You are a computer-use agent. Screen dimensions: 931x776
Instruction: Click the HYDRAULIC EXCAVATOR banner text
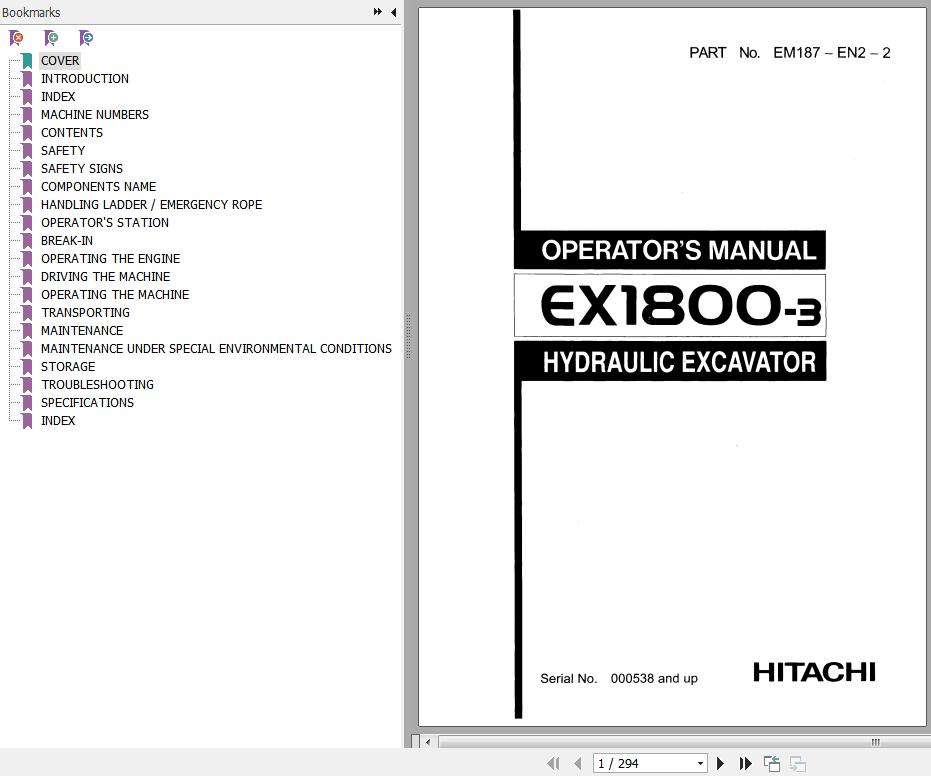point(679,362)
